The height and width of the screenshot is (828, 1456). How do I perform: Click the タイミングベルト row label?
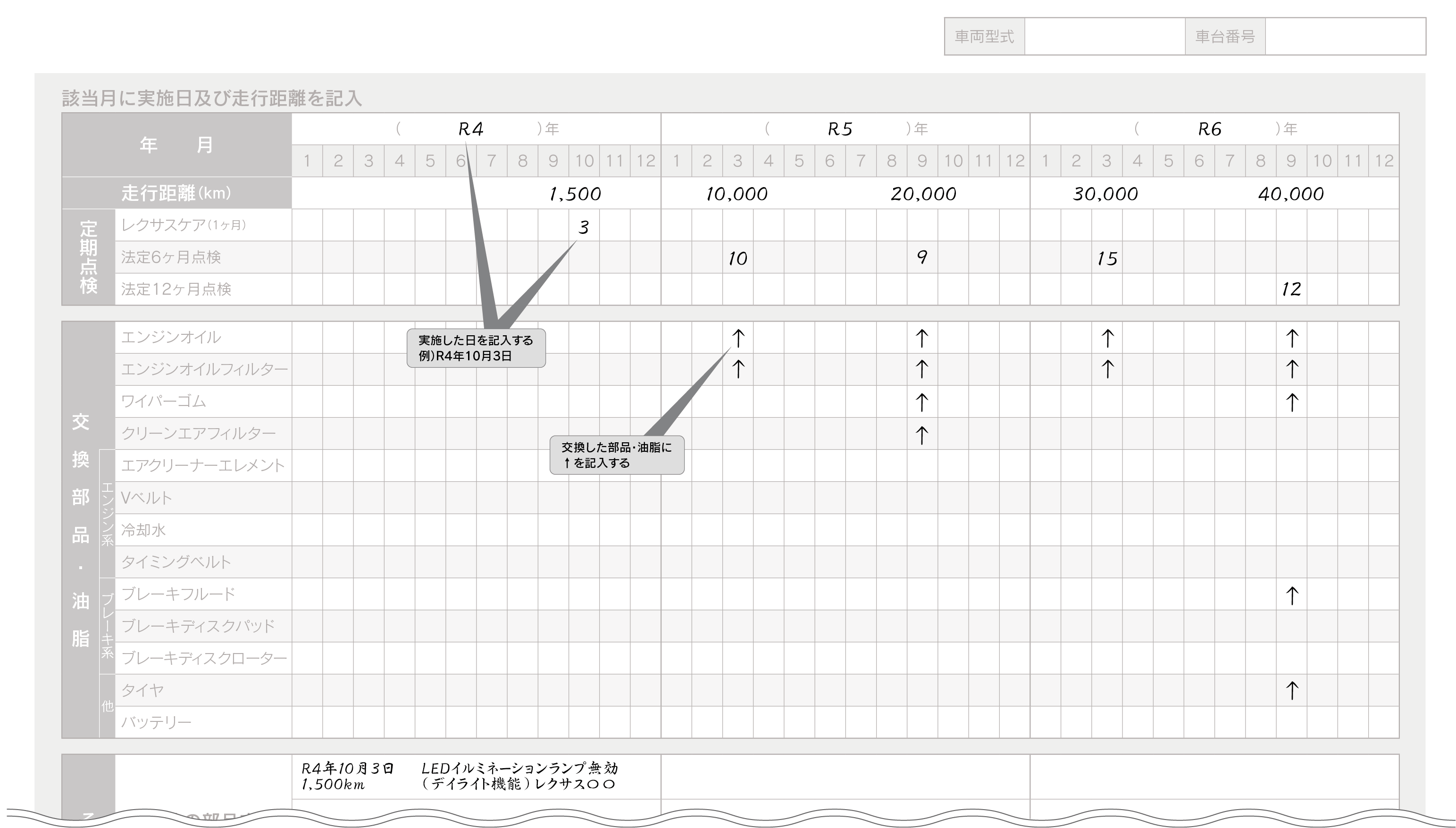tap(176, 562)
